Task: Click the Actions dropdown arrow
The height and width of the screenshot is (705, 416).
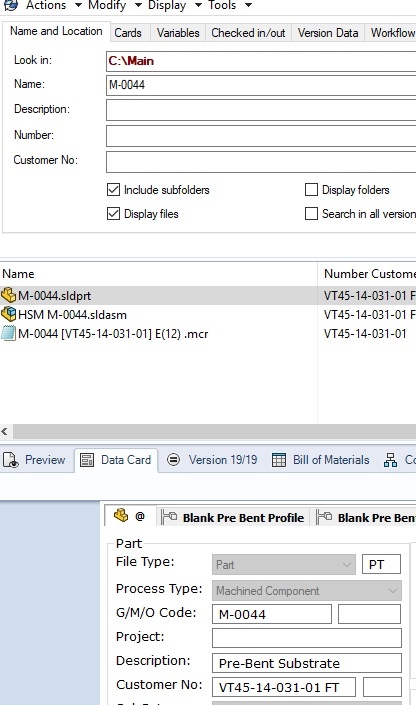Action: [x=78, y=6]
